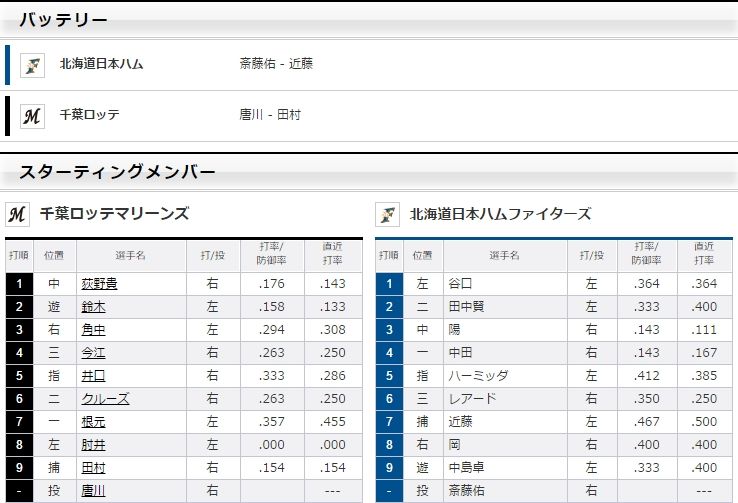This screenshot has width=738, height=503.
Task: Click Chiba Lotte M logo in battery section
Action: (x=32, y=116)
